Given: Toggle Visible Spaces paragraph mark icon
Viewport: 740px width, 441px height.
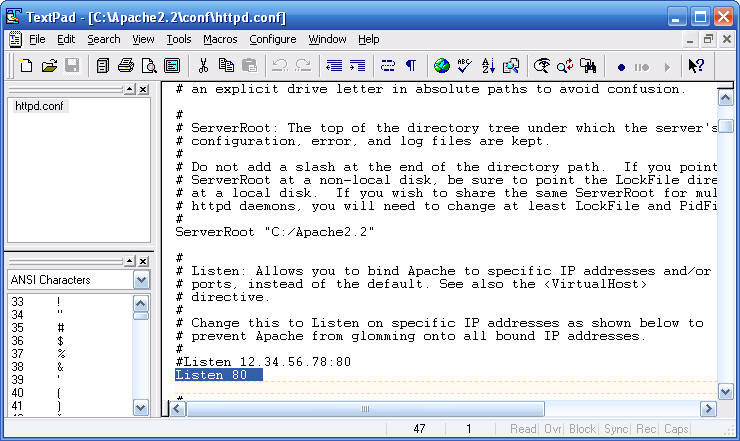Looking at the screenshot, I should click(x=411, y=66).
